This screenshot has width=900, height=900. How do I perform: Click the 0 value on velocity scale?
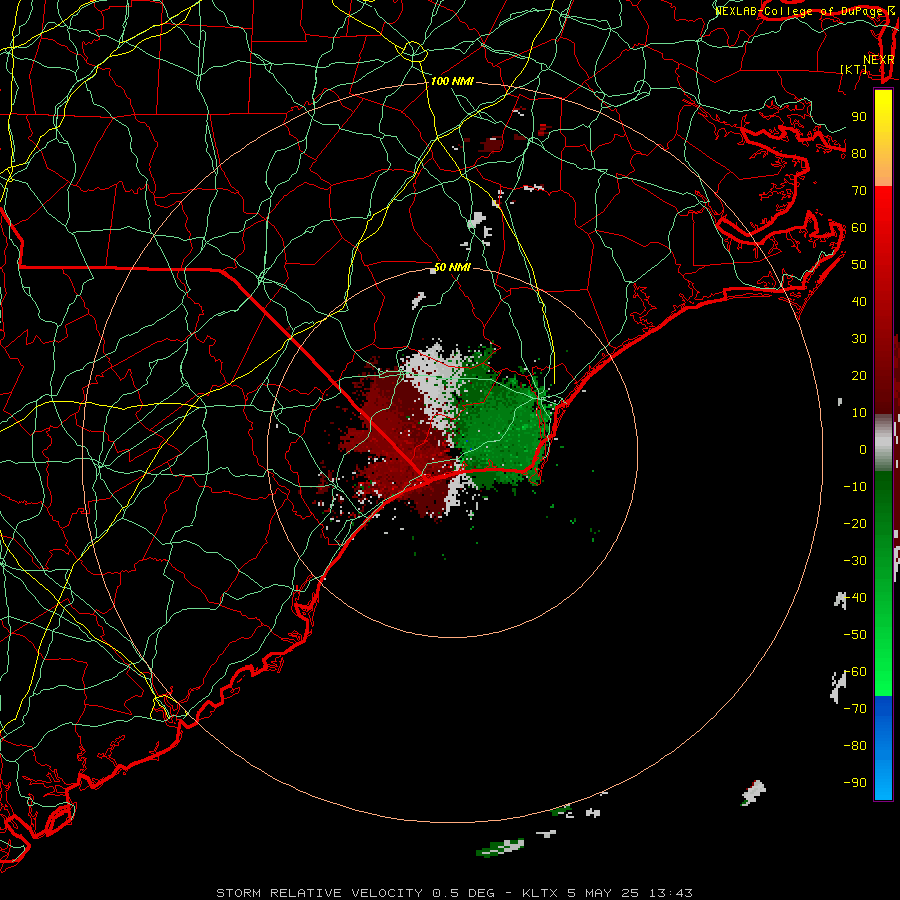(x=863, y=449)
